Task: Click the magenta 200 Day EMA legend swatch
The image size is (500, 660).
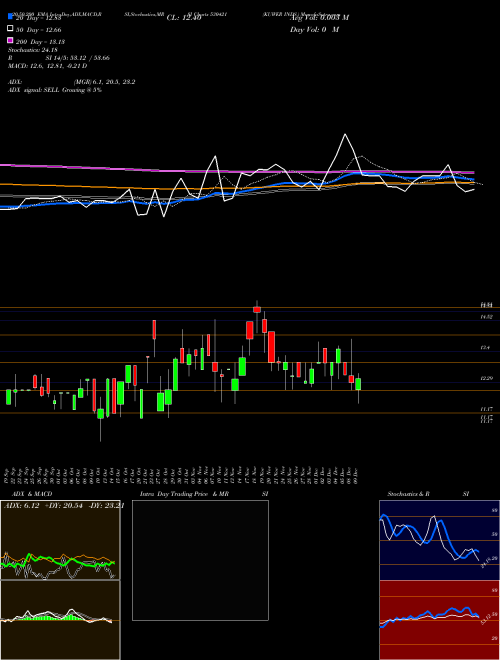Action: click(10, 41)
